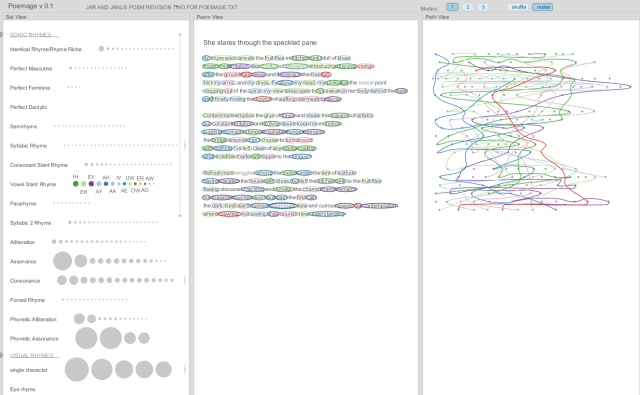Image resolution: width=640 pixels, height=395 pixels.
Task: Choose the dark blue AH vowel circle
Action: pyautogui.click(x=106, y=184)
